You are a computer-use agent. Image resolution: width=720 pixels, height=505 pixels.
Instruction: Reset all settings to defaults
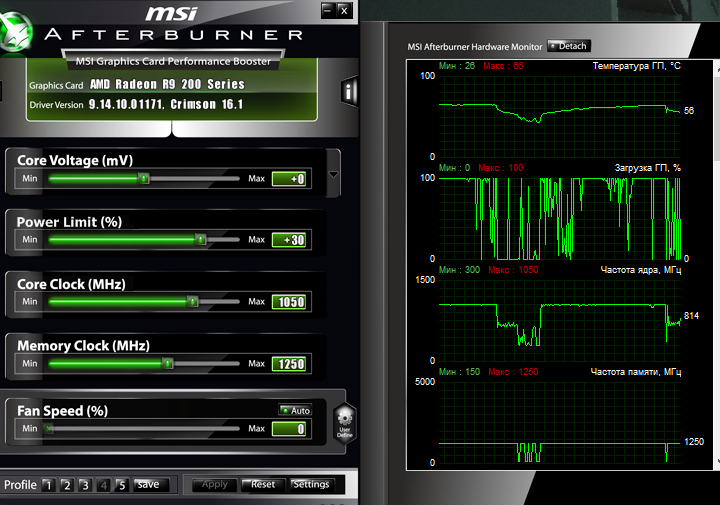(263, 485)
